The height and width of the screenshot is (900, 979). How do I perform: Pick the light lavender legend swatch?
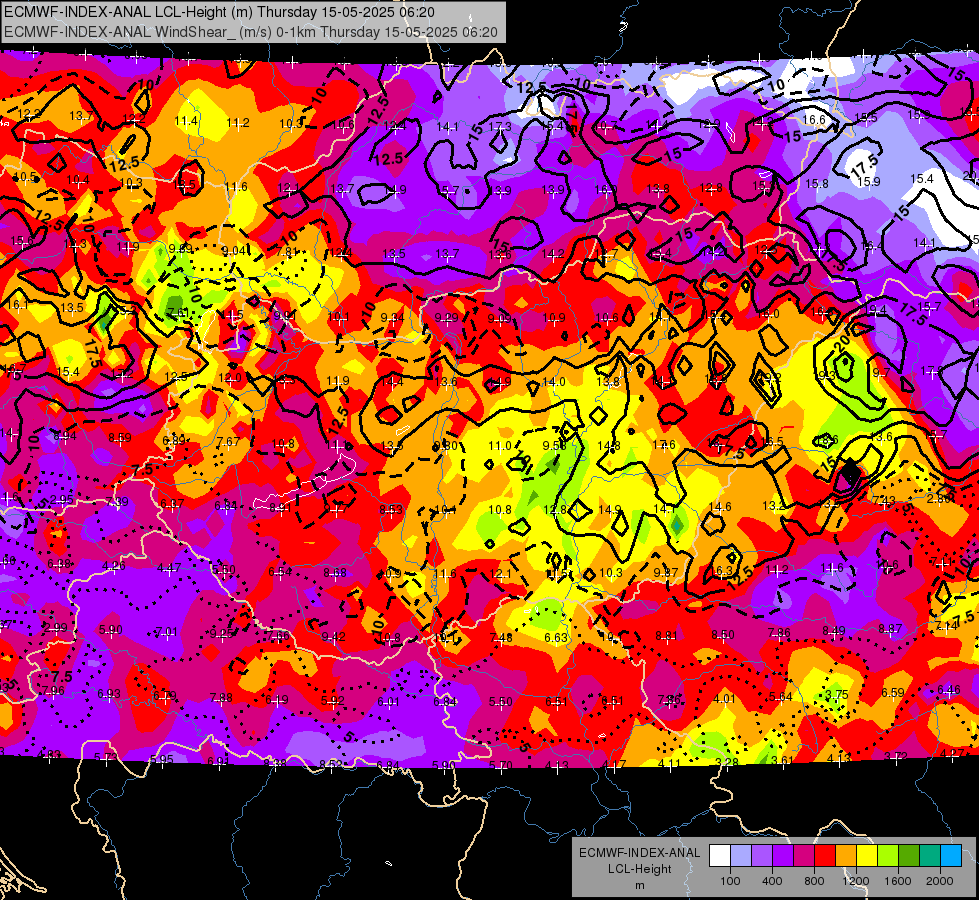point(741,856)
